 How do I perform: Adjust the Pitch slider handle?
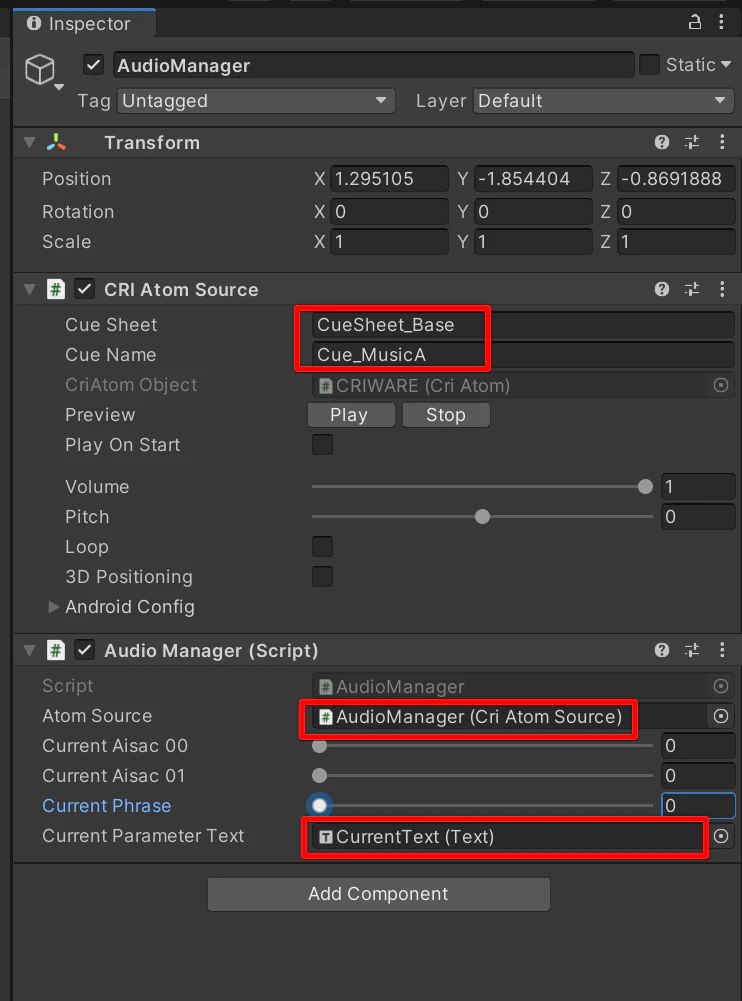point(482,516)
